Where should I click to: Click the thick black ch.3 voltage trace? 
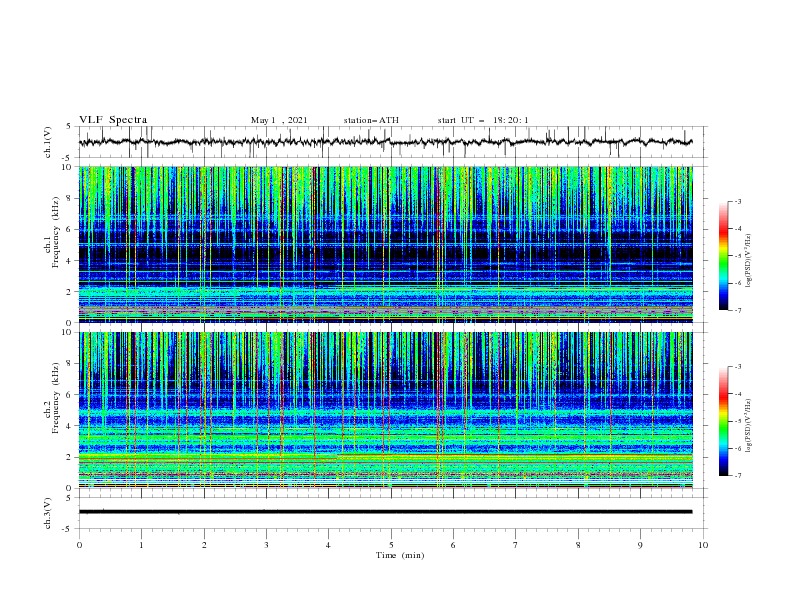click(385, 512)
